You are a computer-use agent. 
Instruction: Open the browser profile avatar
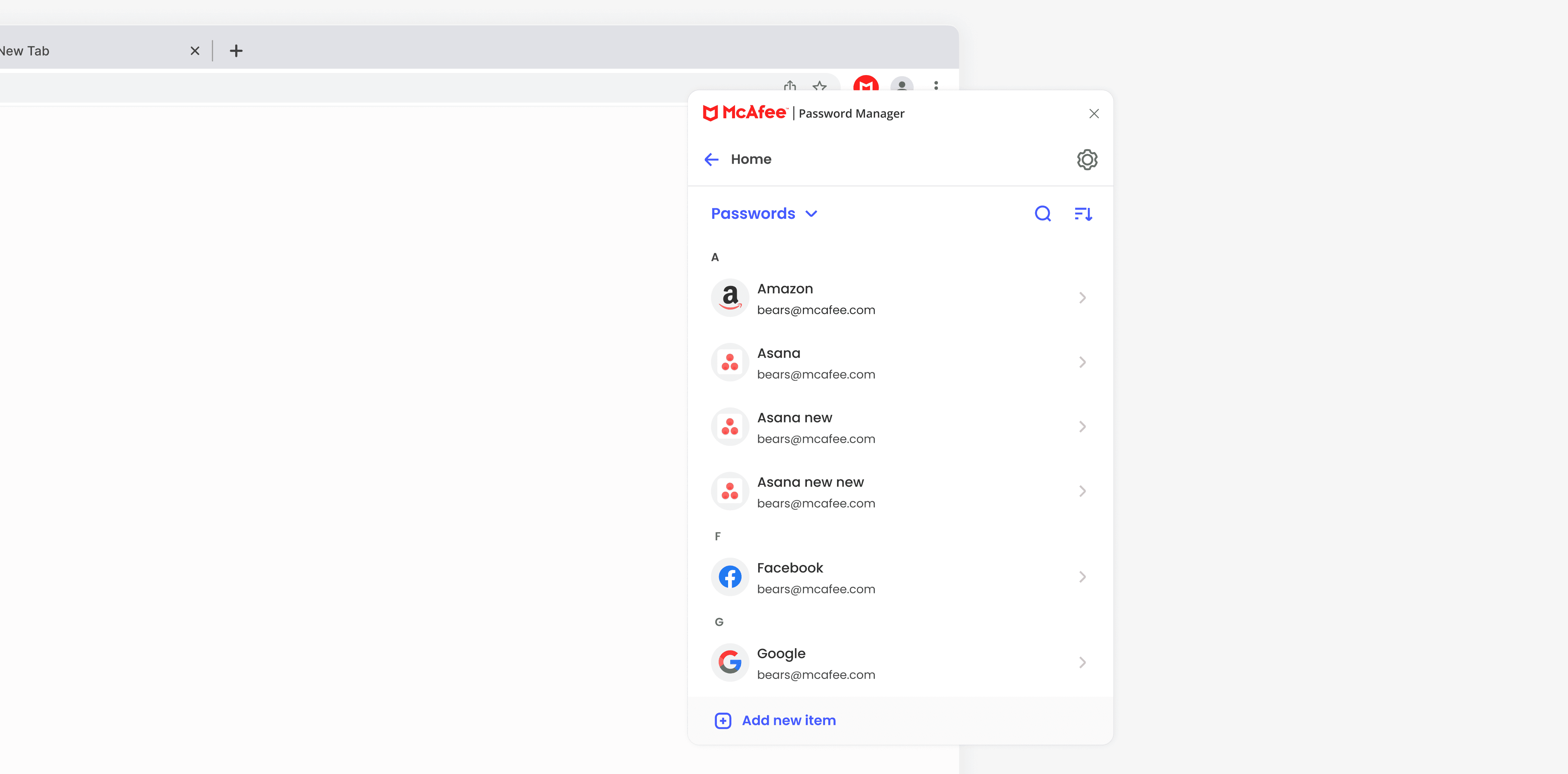(902, 85)
